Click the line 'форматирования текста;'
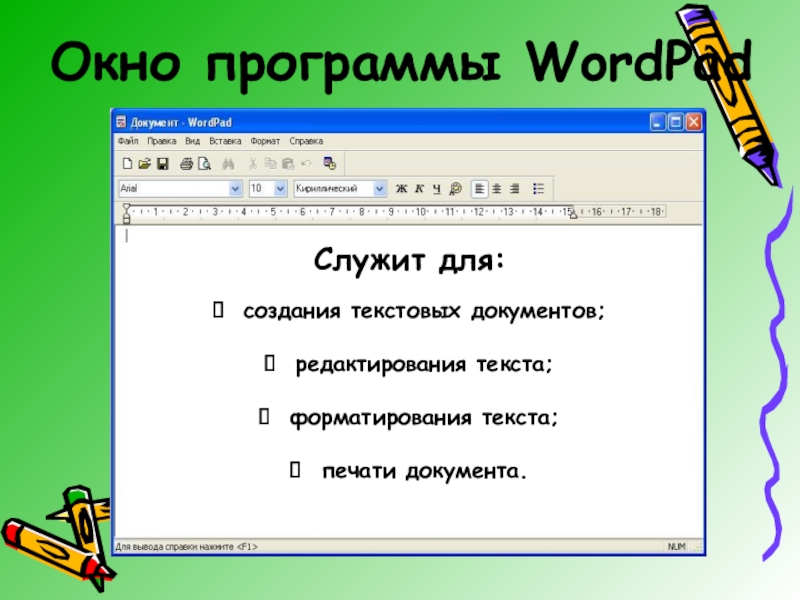Image resolution: width=800 pixels, height=600 pixels. (424, 418)
